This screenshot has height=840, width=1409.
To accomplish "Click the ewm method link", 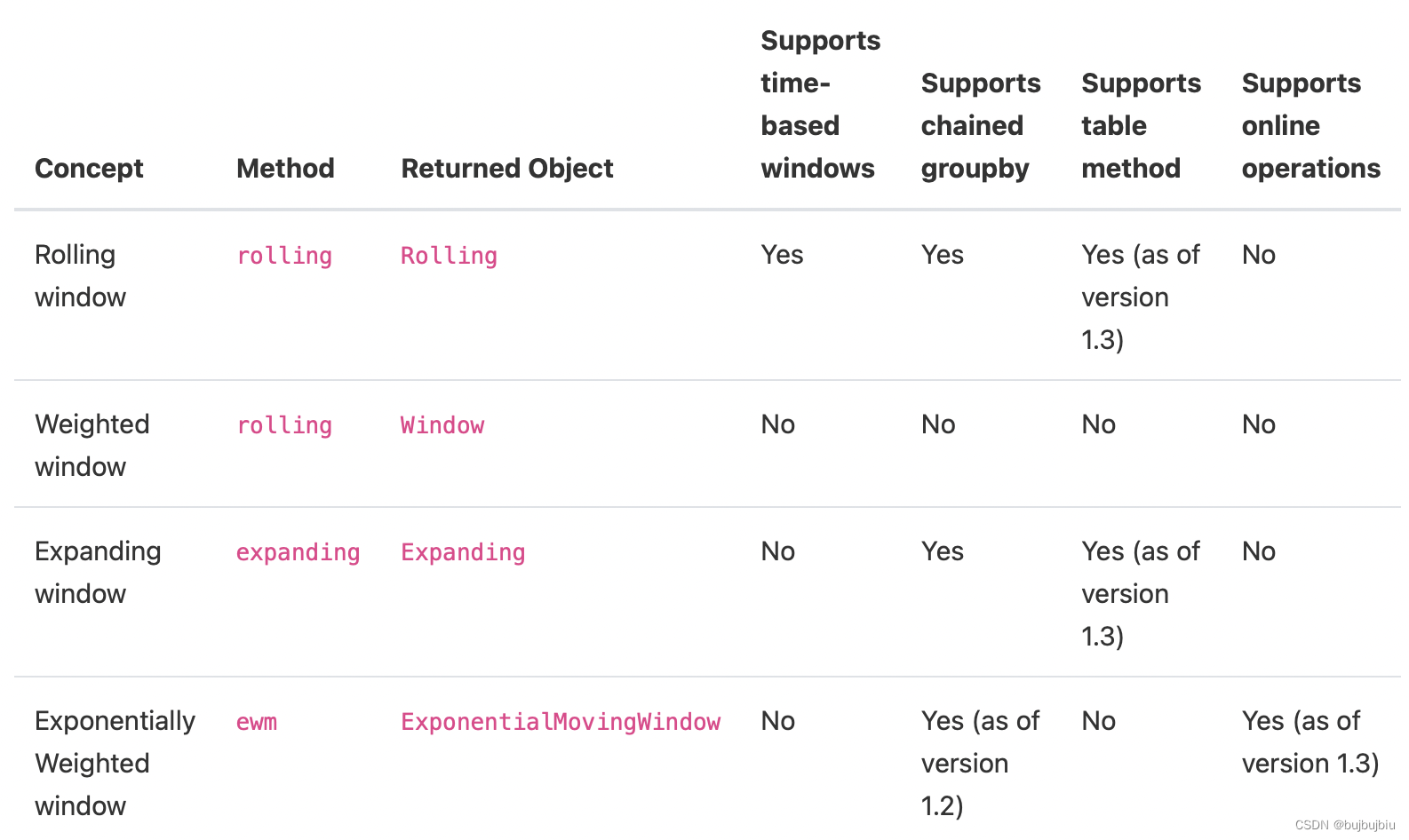I will coord(257,722).
